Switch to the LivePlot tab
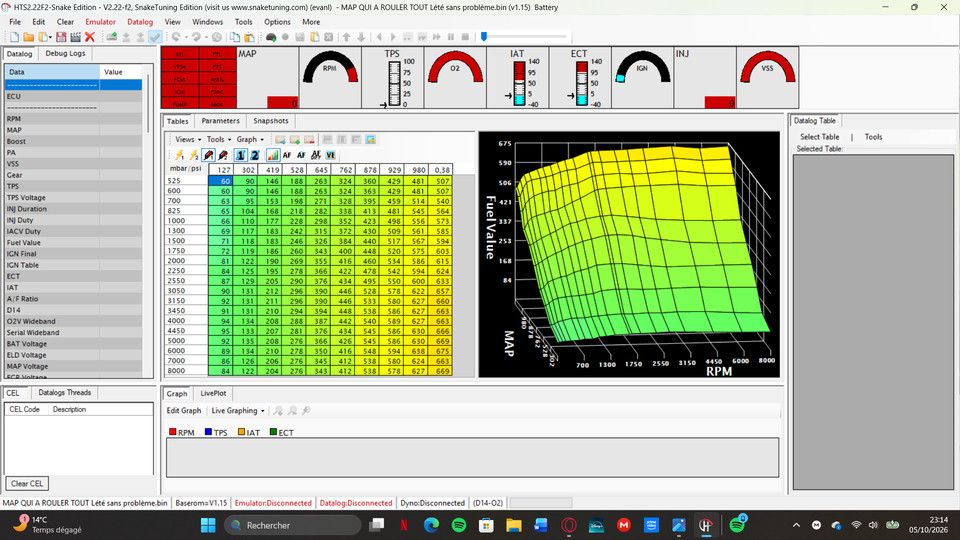This screenshot has width=960, height=540. pos(213,393)
